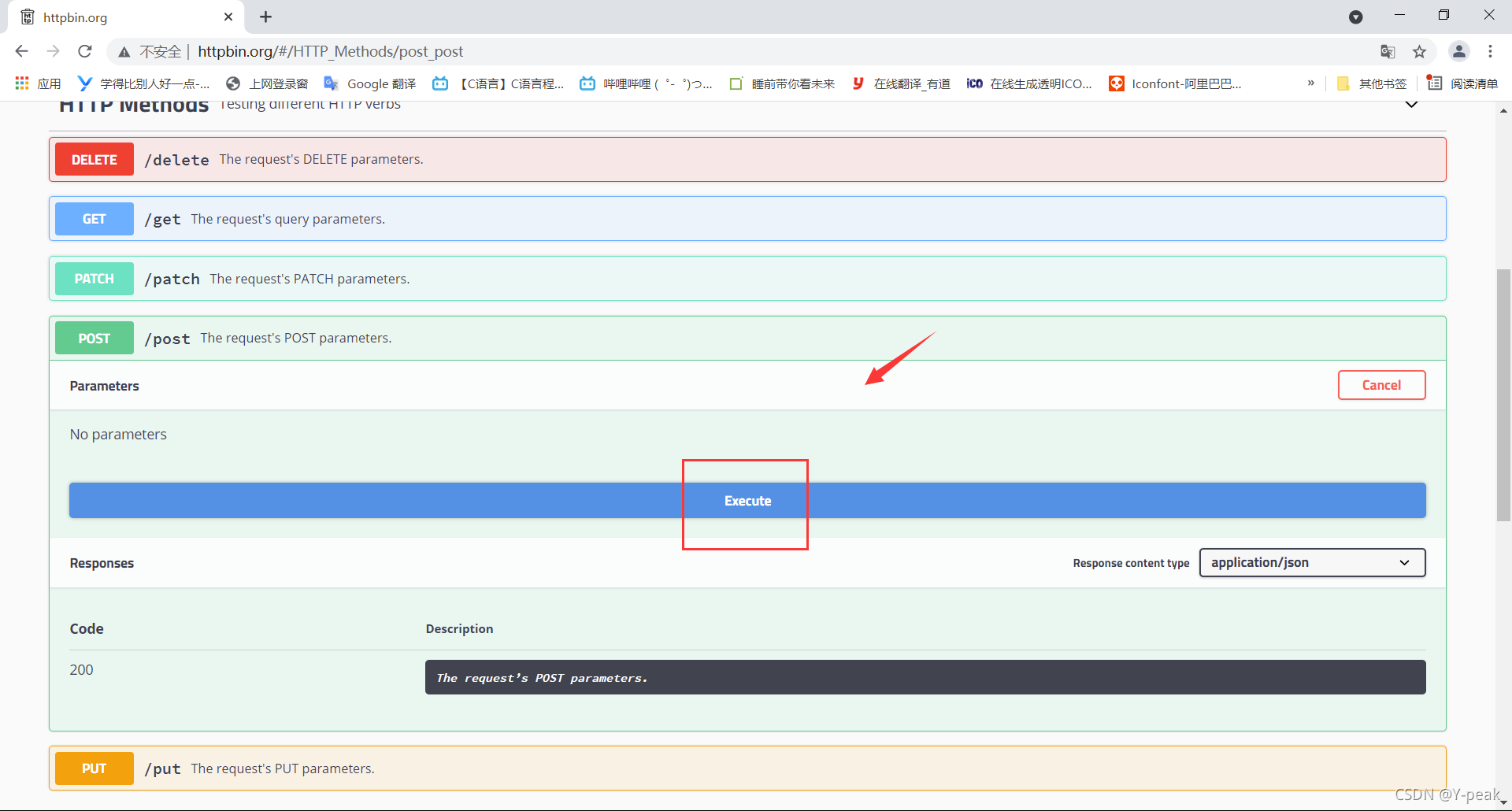Click the Cancel button
The image size is (1512, 811).
tap(1381, 385)
